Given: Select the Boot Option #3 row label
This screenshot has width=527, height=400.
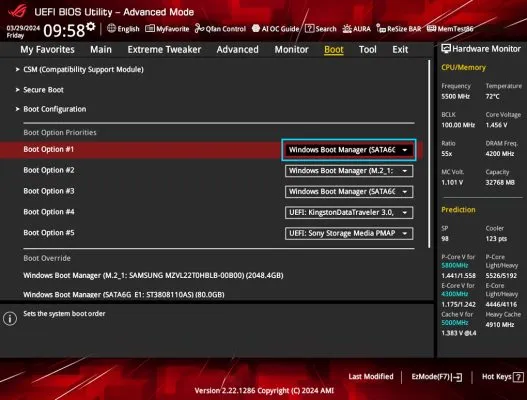Looking at the screenshot, I should (x=49, y=191).
